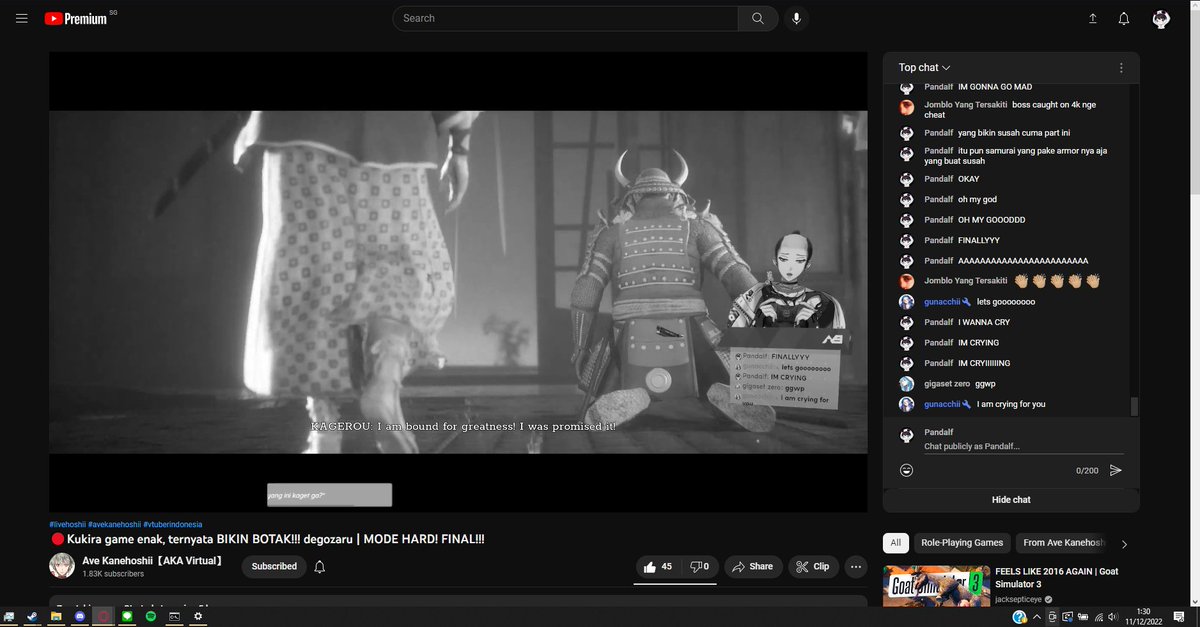This screenshot has height=627, width=1200.
Task: Click chat message "OKAY" by Pandalf
Action: click(x=969, y=180)
